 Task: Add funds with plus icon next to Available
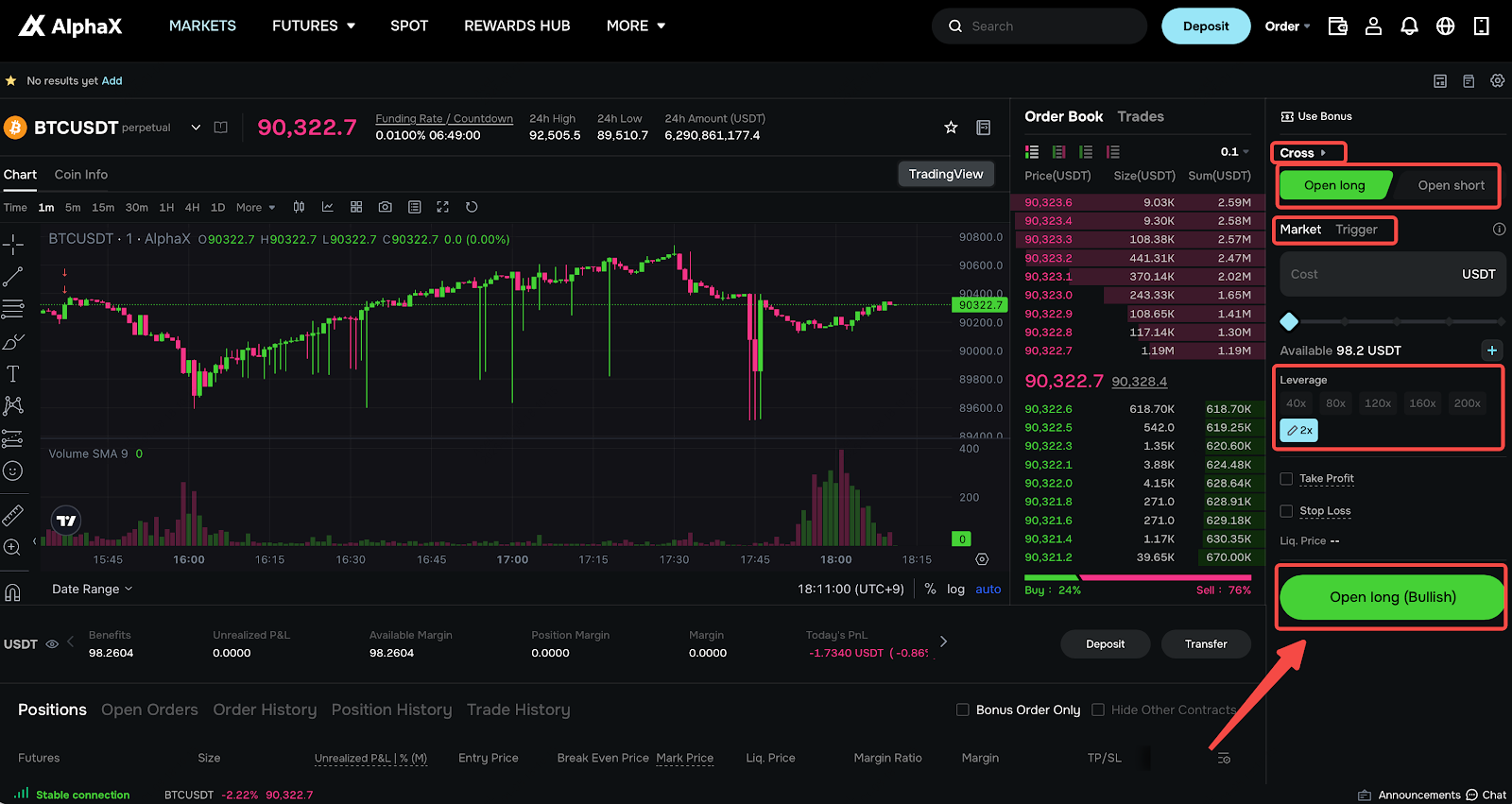coord(1492,351)
